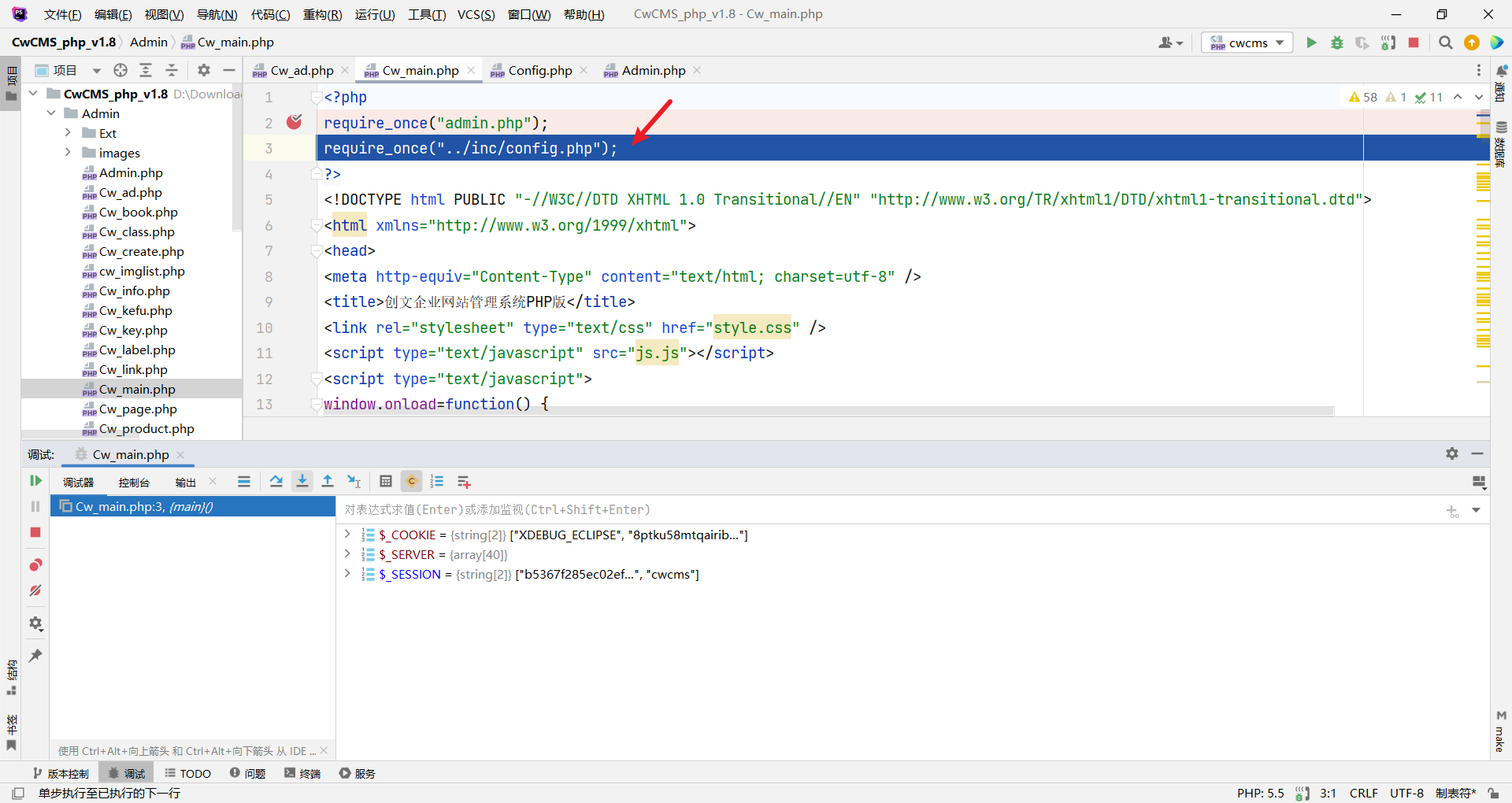Viewport: 1512px width, 803px height.
Task: Open View Breakpoints double red dots
Action: [35, 565]
